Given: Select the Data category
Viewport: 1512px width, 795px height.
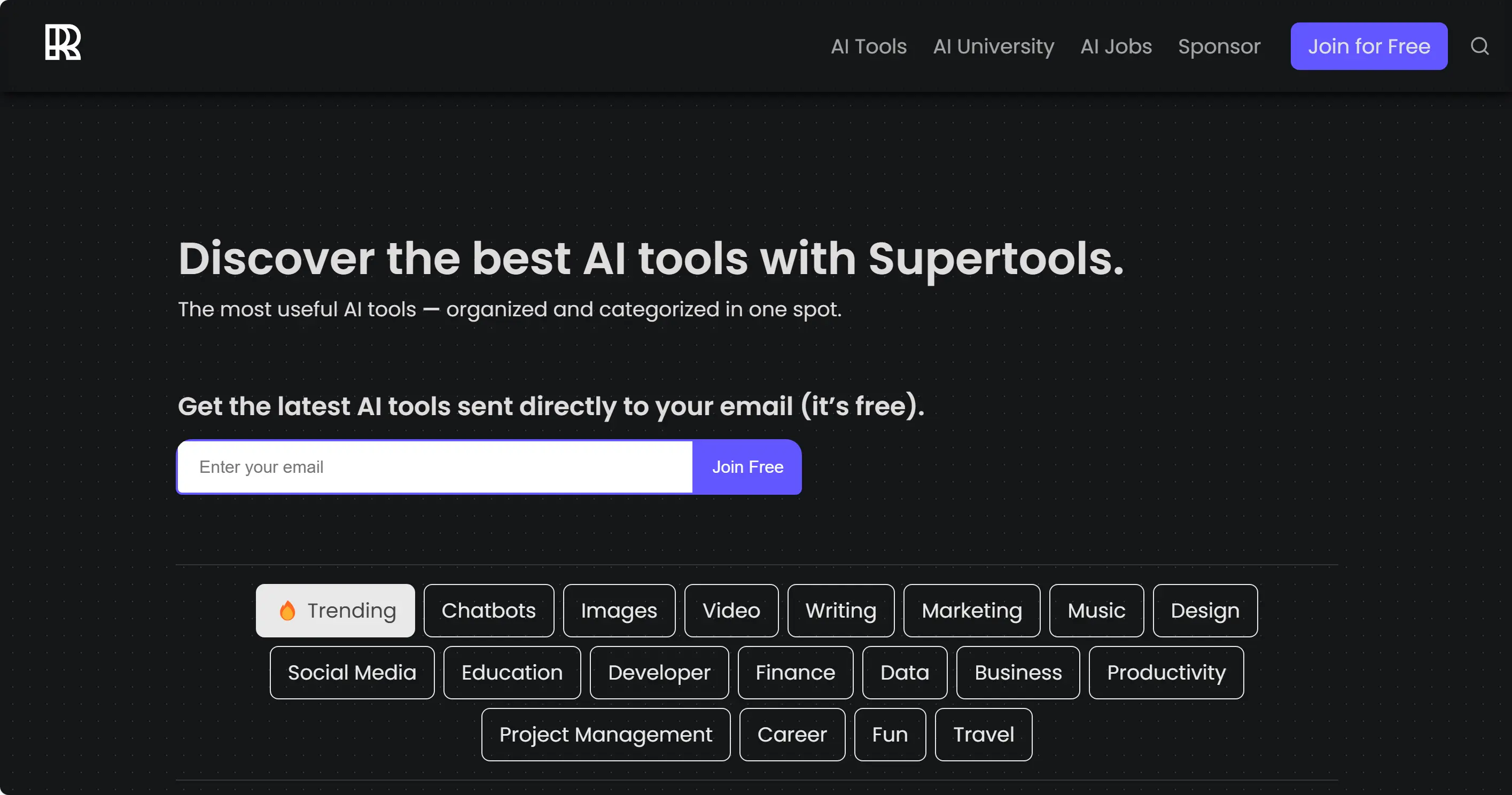Looking at the screenshot, I should (905, 673).
